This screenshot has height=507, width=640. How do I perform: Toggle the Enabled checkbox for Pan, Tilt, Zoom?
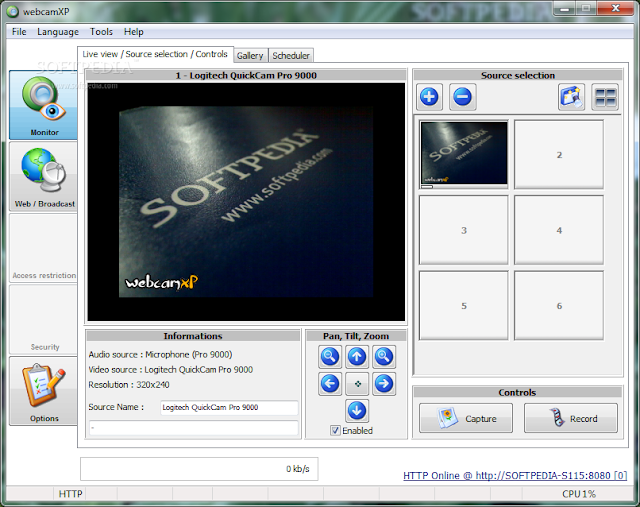coord(335,430)
